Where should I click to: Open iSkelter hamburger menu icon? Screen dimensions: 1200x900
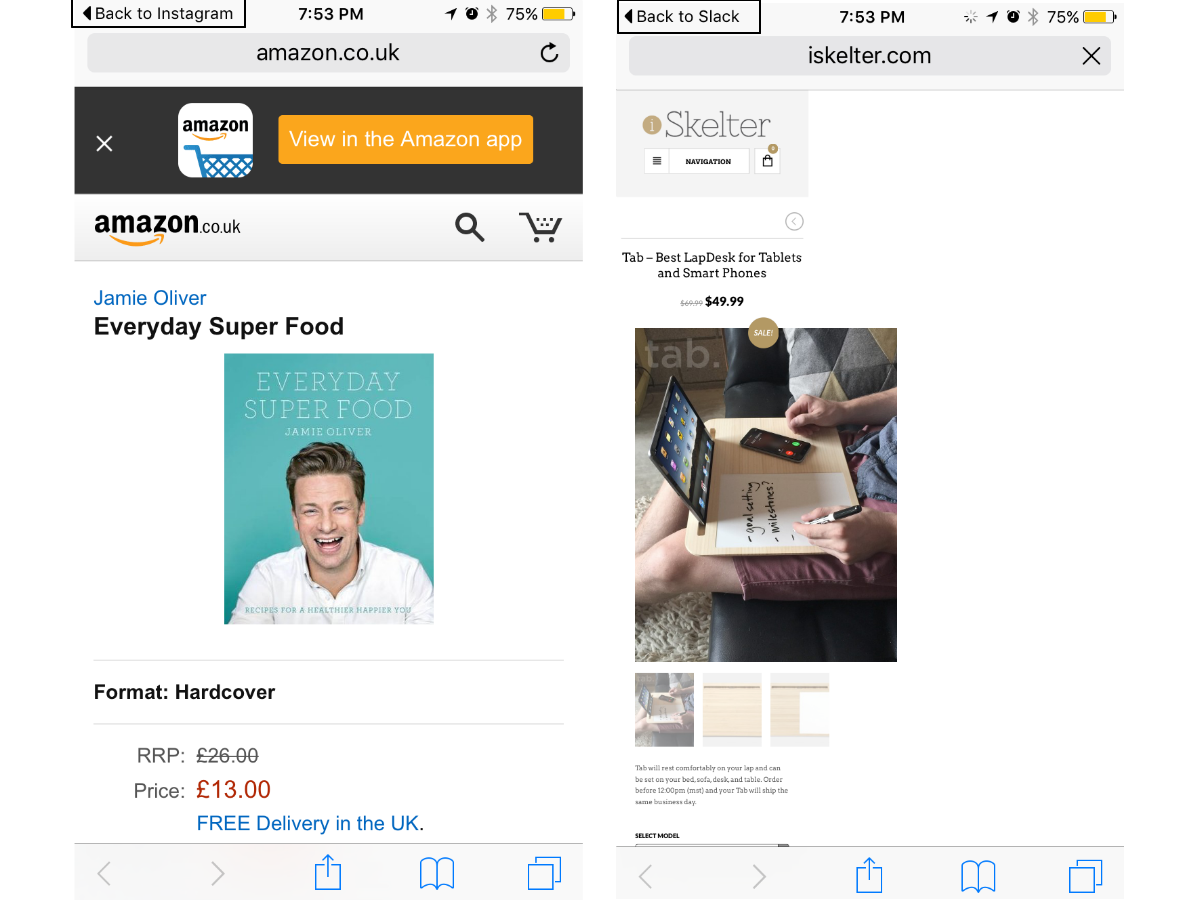click(x=656, y=161)
